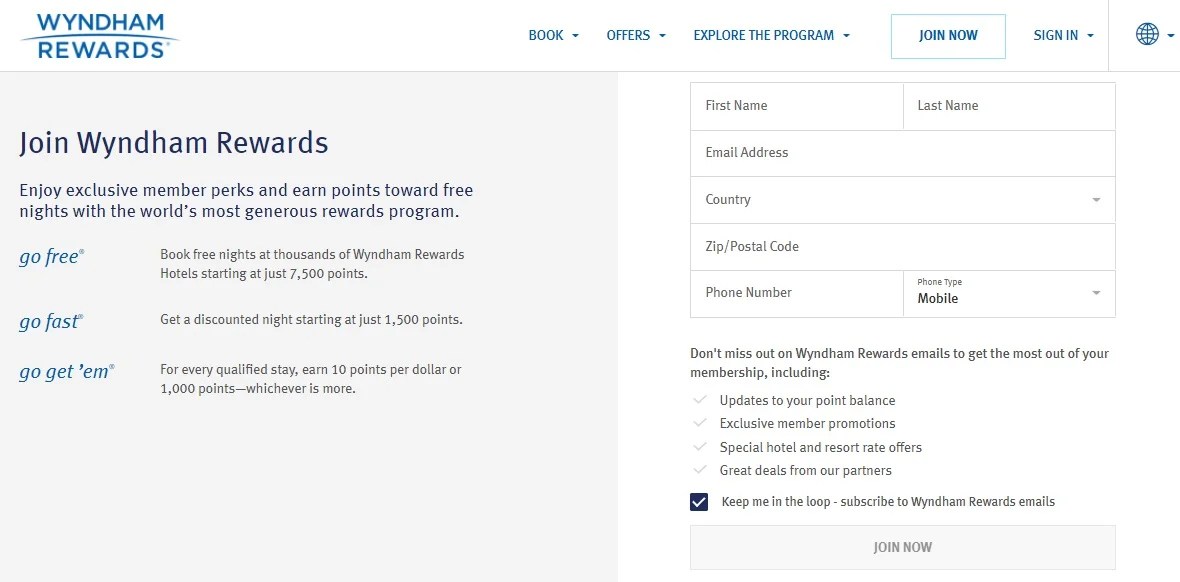
Task: Click the Email Address input field
Action: 900,152
